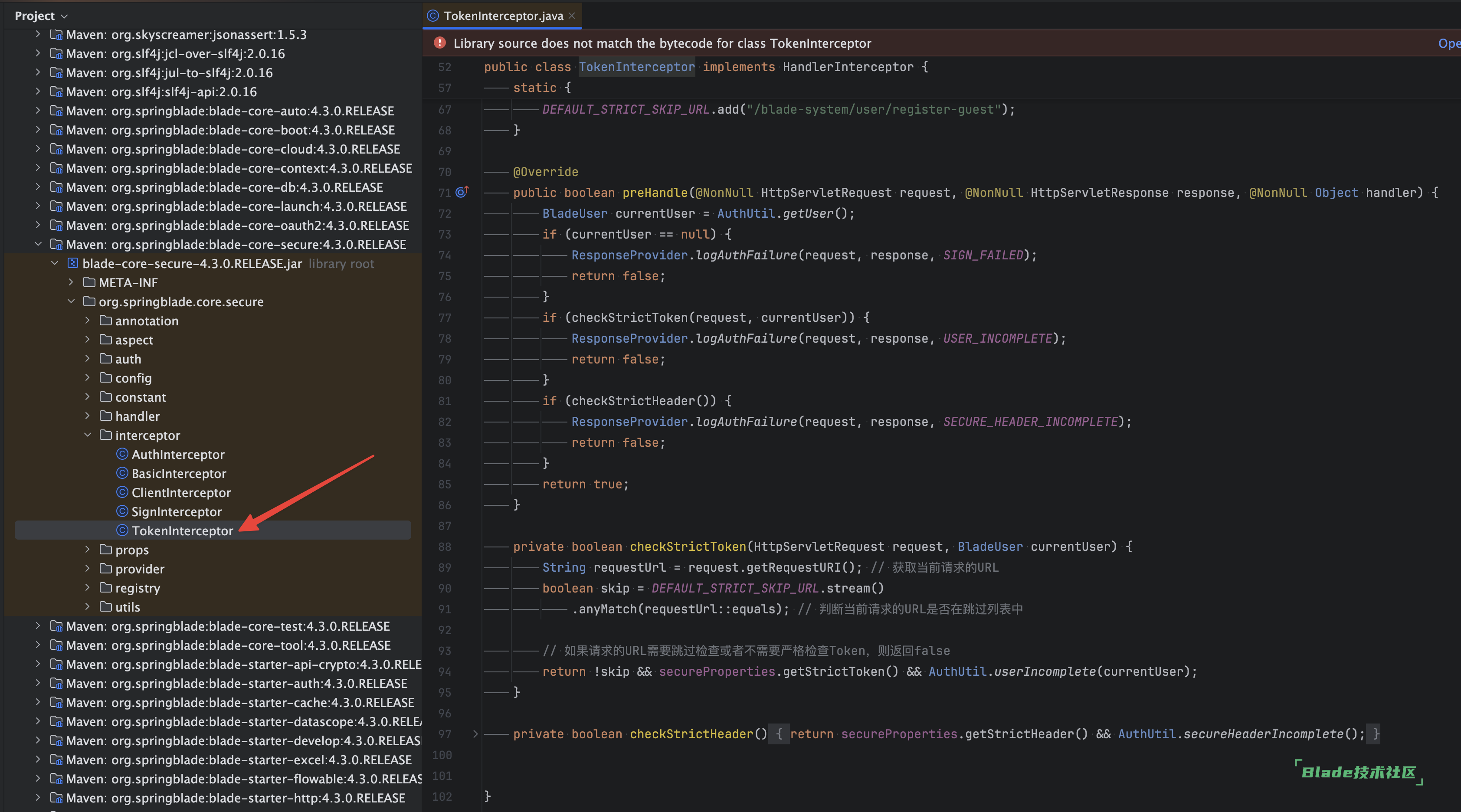Click the interceptor folder icon
This screenshot has width=1461, height=812.
click(x=105, y=435)
